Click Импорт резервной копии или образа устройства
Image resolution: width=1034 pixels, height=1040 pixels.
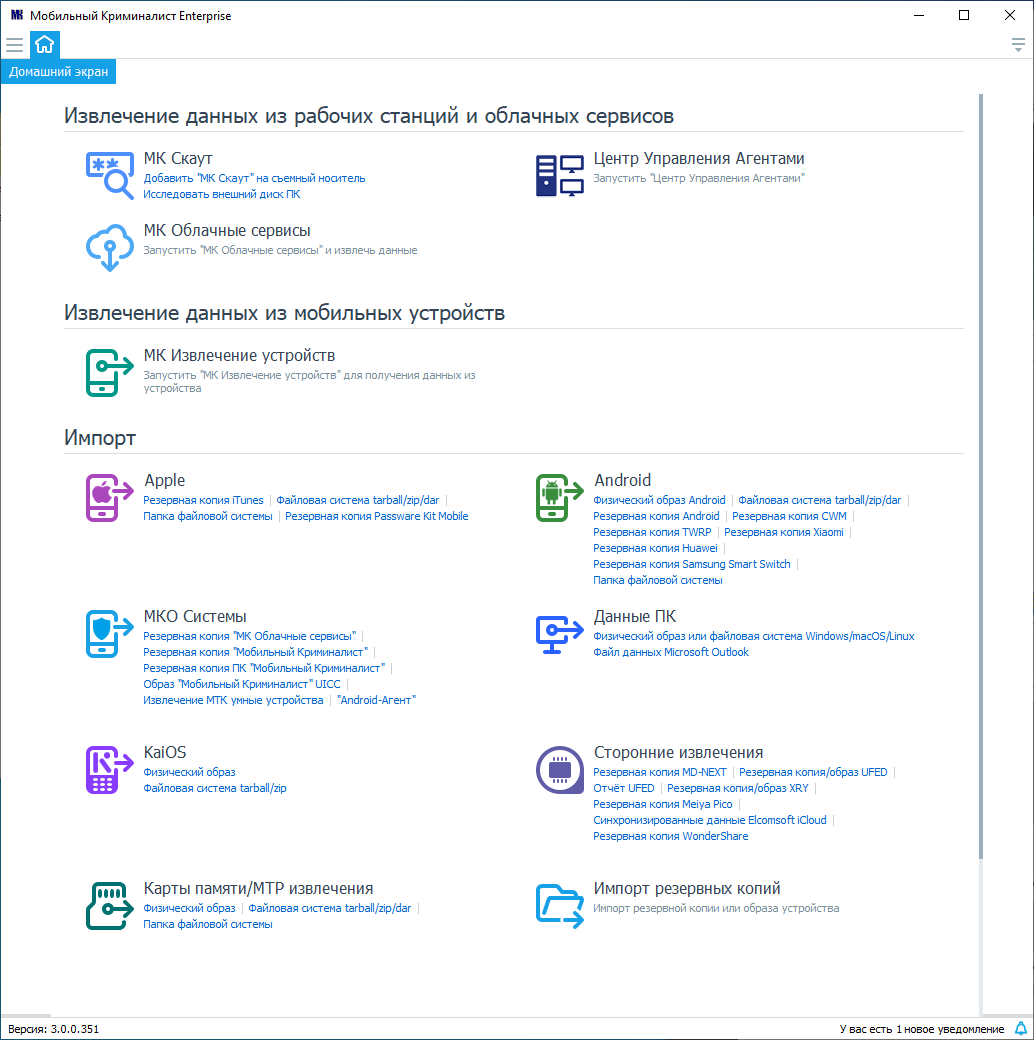[x=716, y=908]
